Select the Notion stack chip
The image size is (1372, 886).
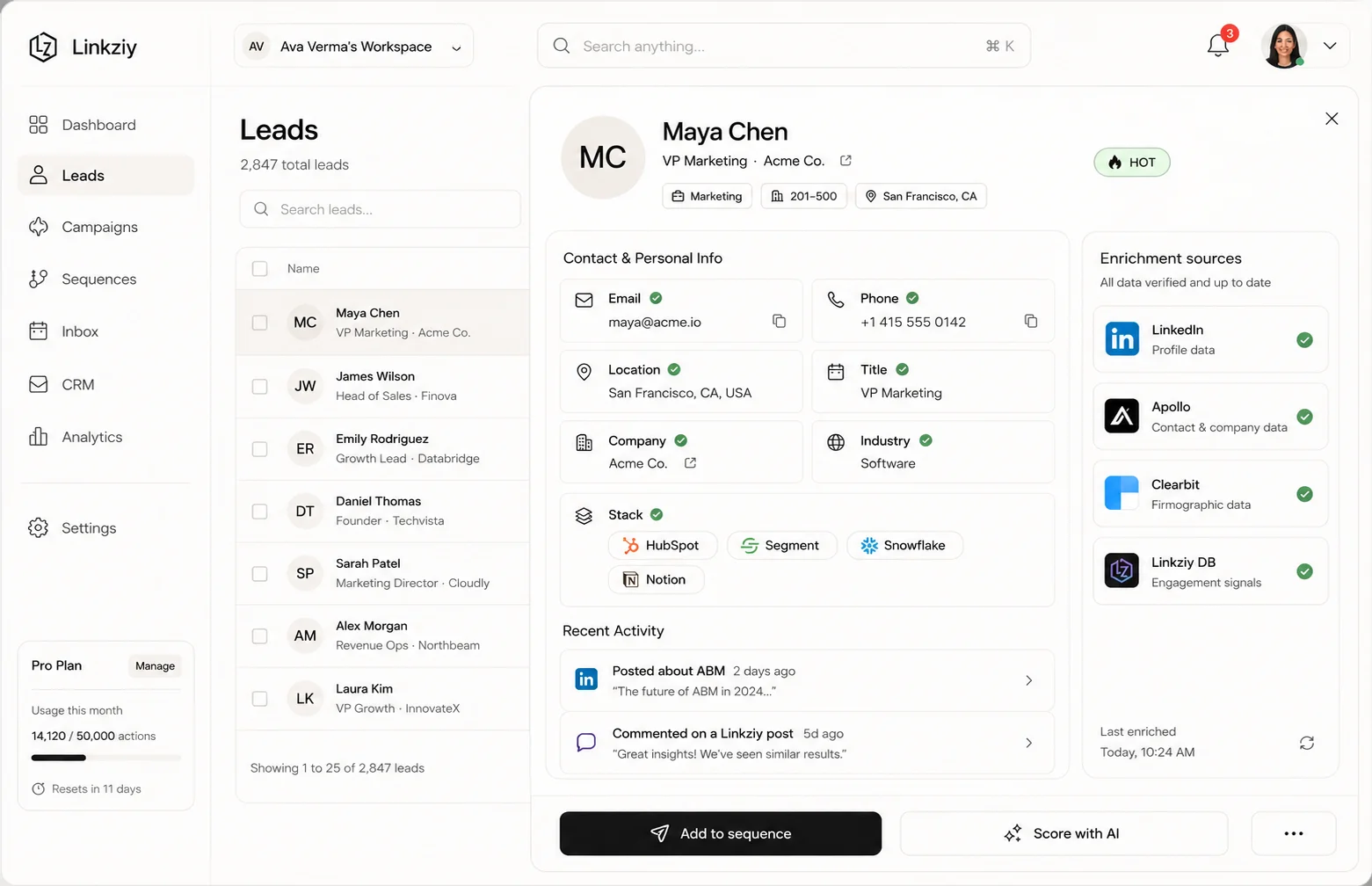[x=656, y=580]
